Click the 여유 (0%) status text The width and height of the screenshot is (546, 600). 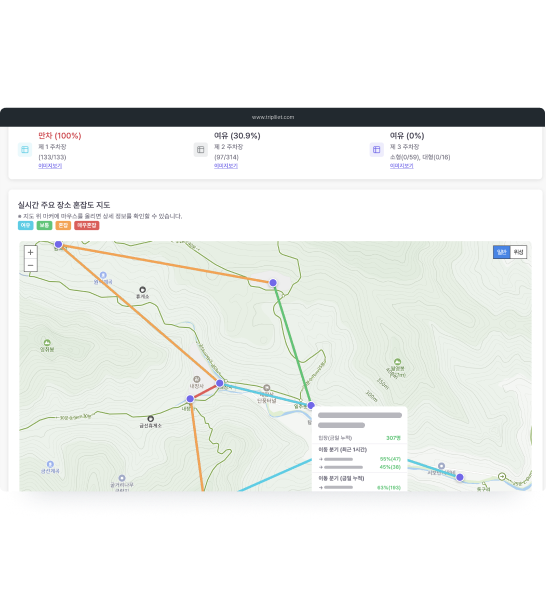[x=407, y=135]
